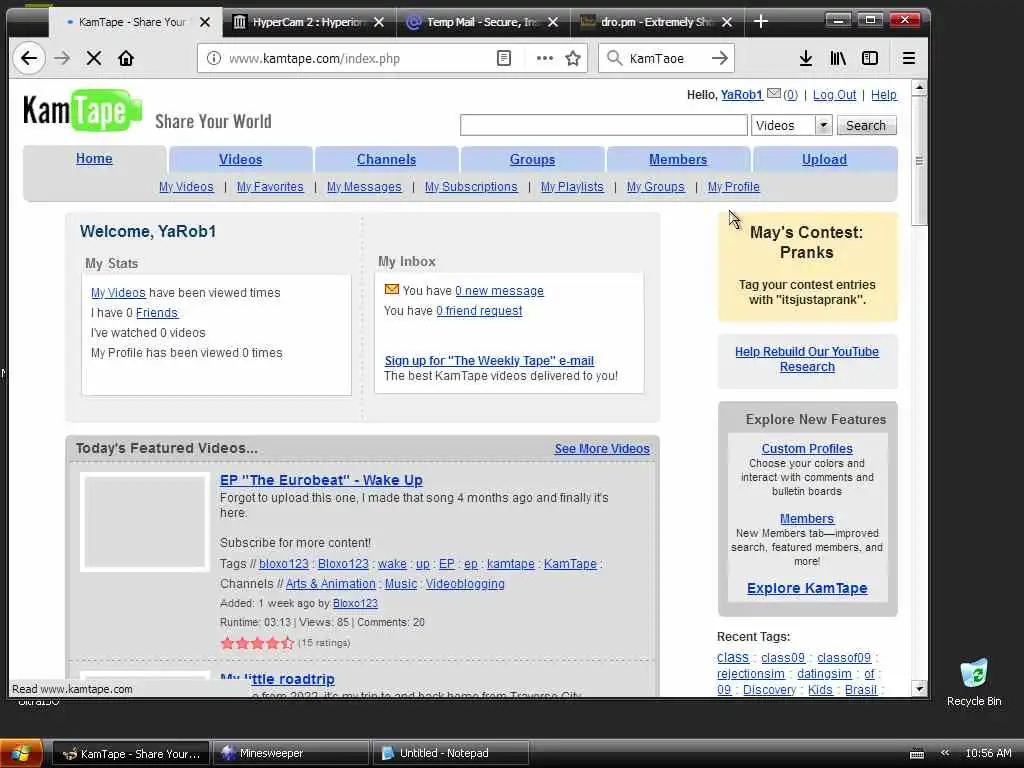Click the browser address bar URL
The height and width of the screenshot is (768, 1024).
click(x=314, y=58)
